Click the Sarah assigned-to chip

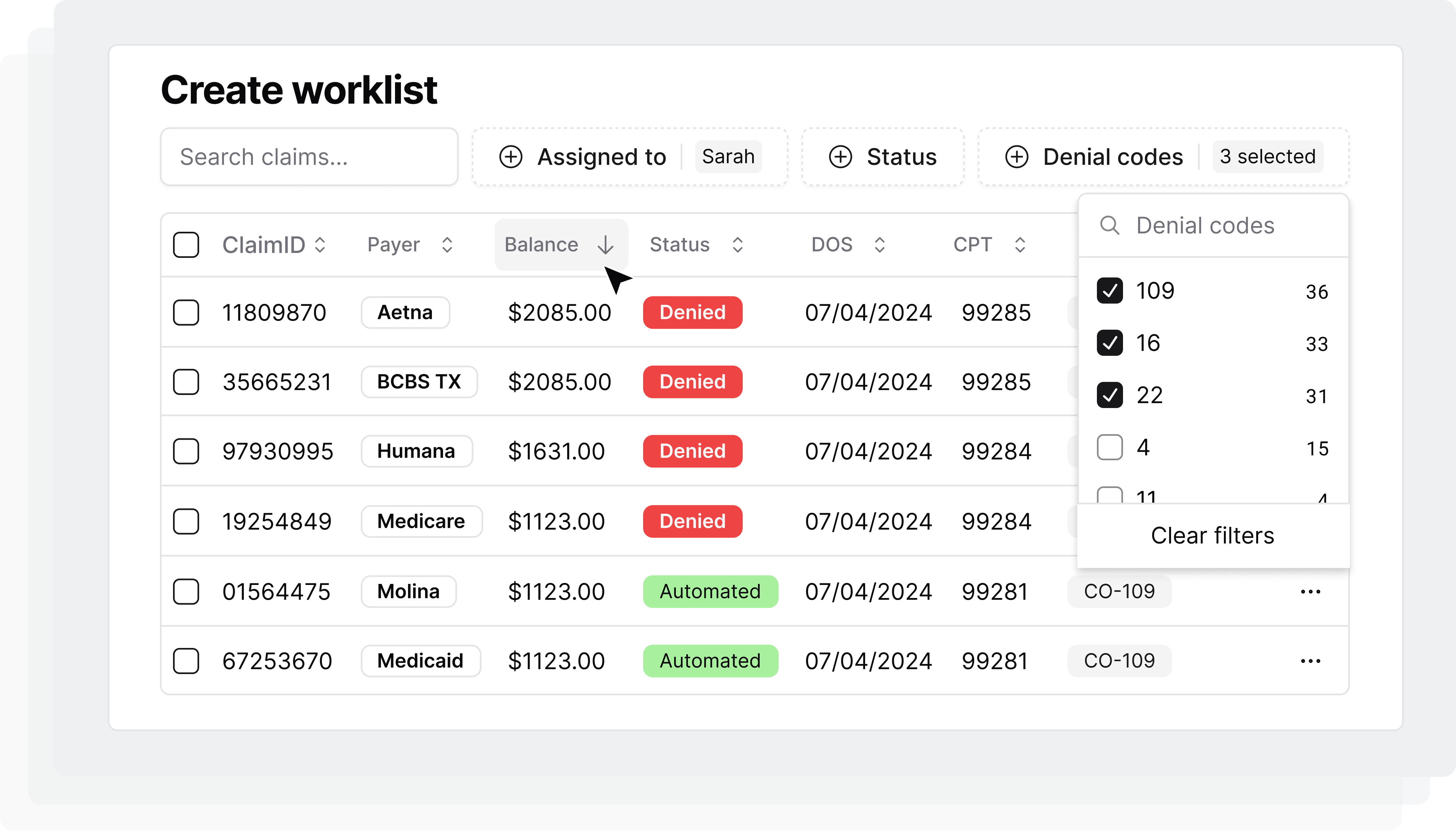pyautogui.click(x=728, y=156)
